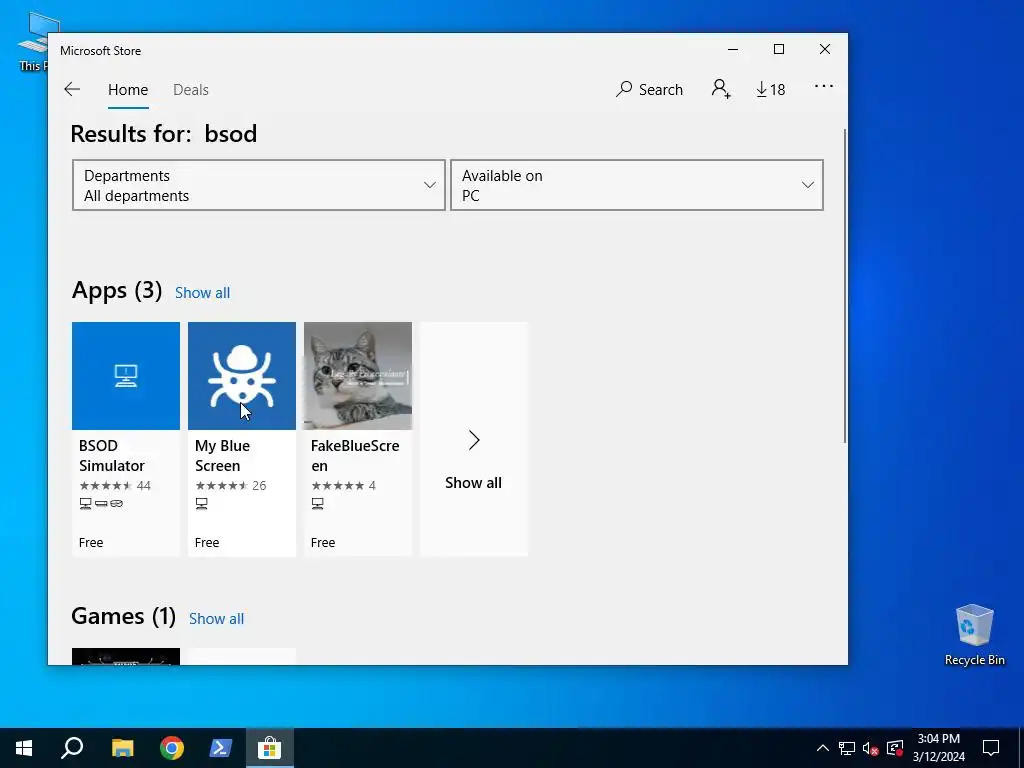Click the tray icon with a red dot
The width and height of the screenshot is (1024, 768).
895,748
